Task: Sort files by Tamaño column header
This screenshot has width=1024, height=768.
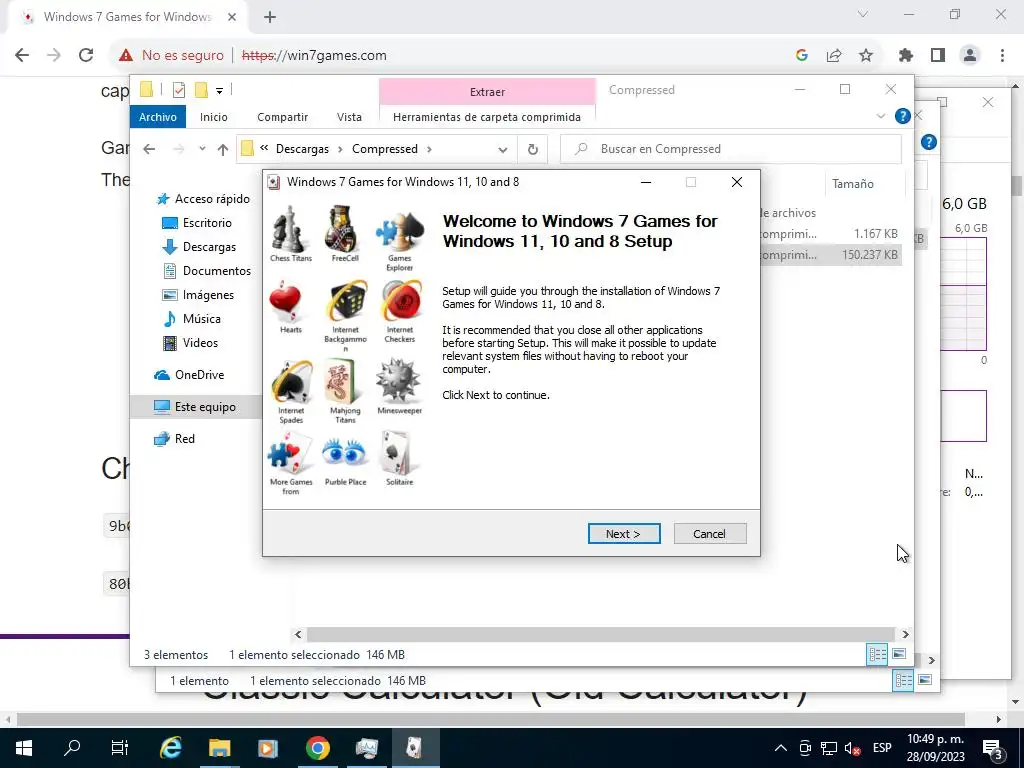Action: pyautogui.click(x=852, y=184)
